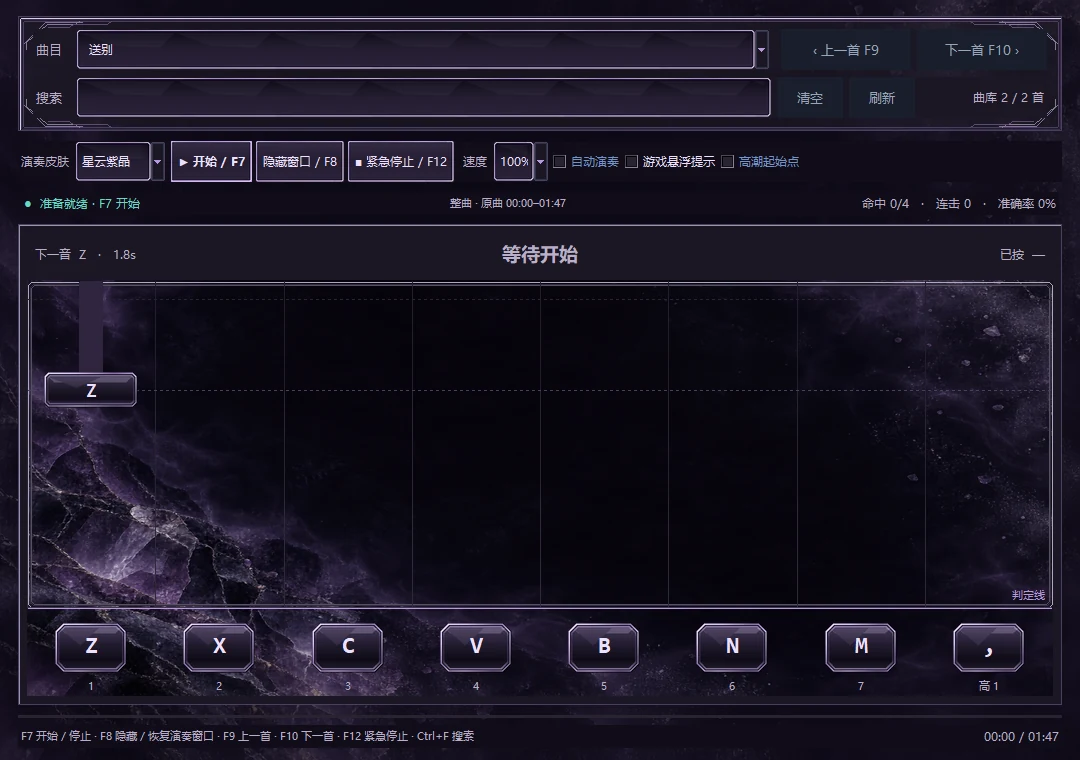
Task: Click the 等待开始 heading
Action: pos(539,255)
